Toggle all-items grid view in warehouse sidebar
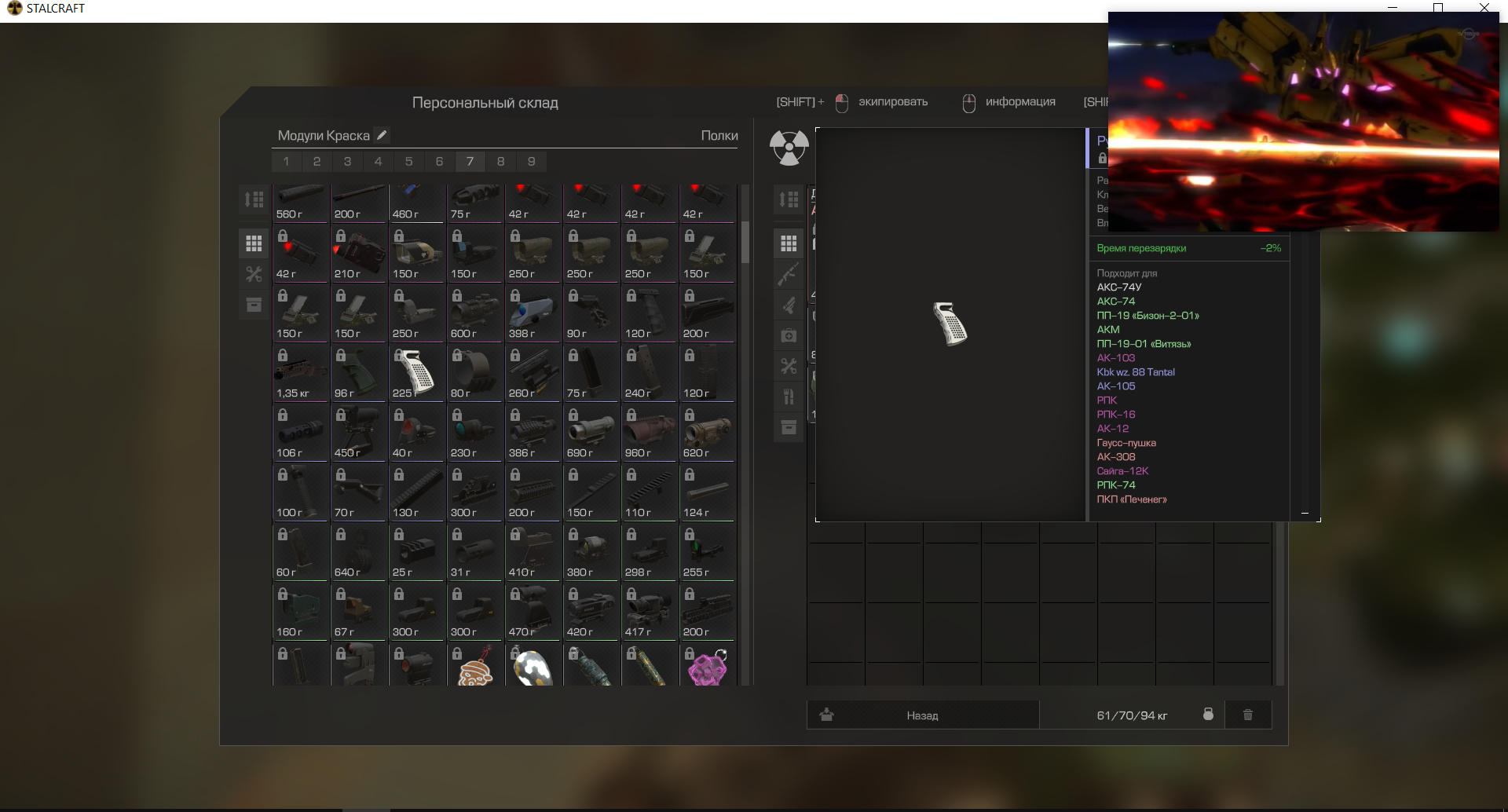Image resolution: width=1508 pixels, height=812 pixels. point(254,243)
